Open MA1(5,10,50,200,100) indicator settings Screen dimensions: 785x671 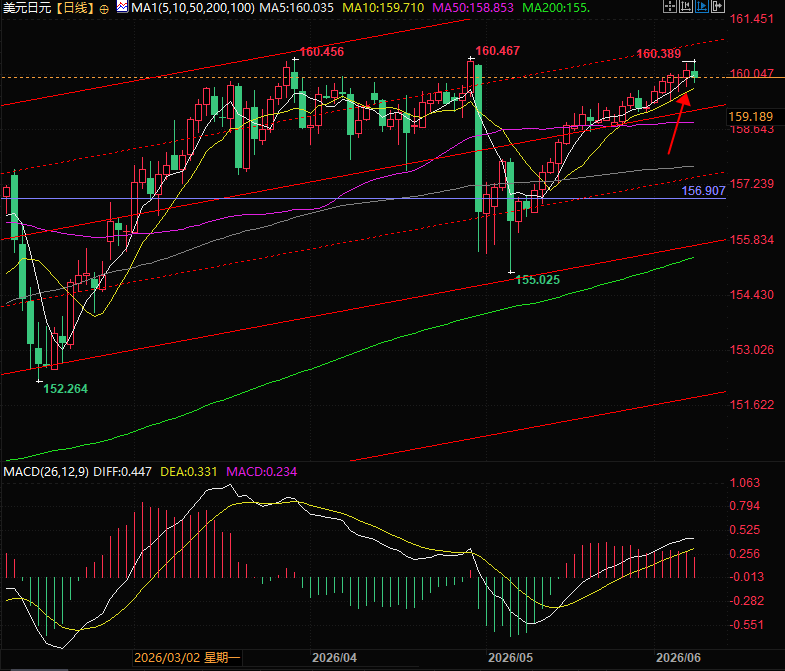coord(193,8)
